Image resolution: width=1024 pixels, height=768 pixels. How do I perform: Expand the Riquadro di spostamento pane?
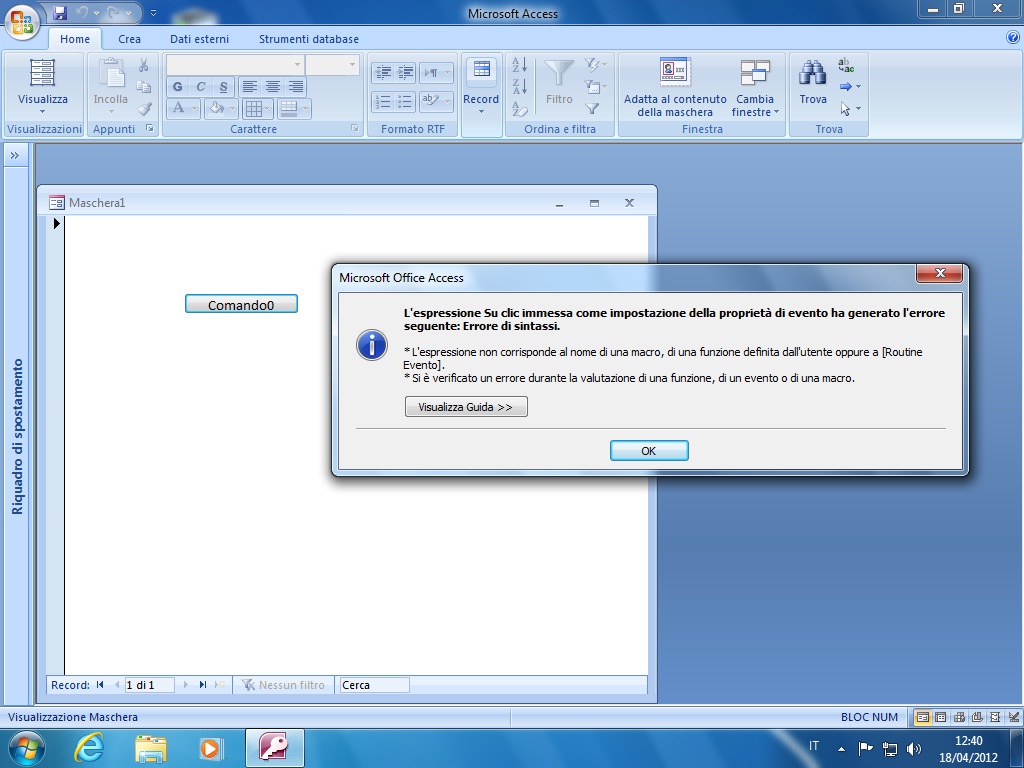[x=15, y=155]
